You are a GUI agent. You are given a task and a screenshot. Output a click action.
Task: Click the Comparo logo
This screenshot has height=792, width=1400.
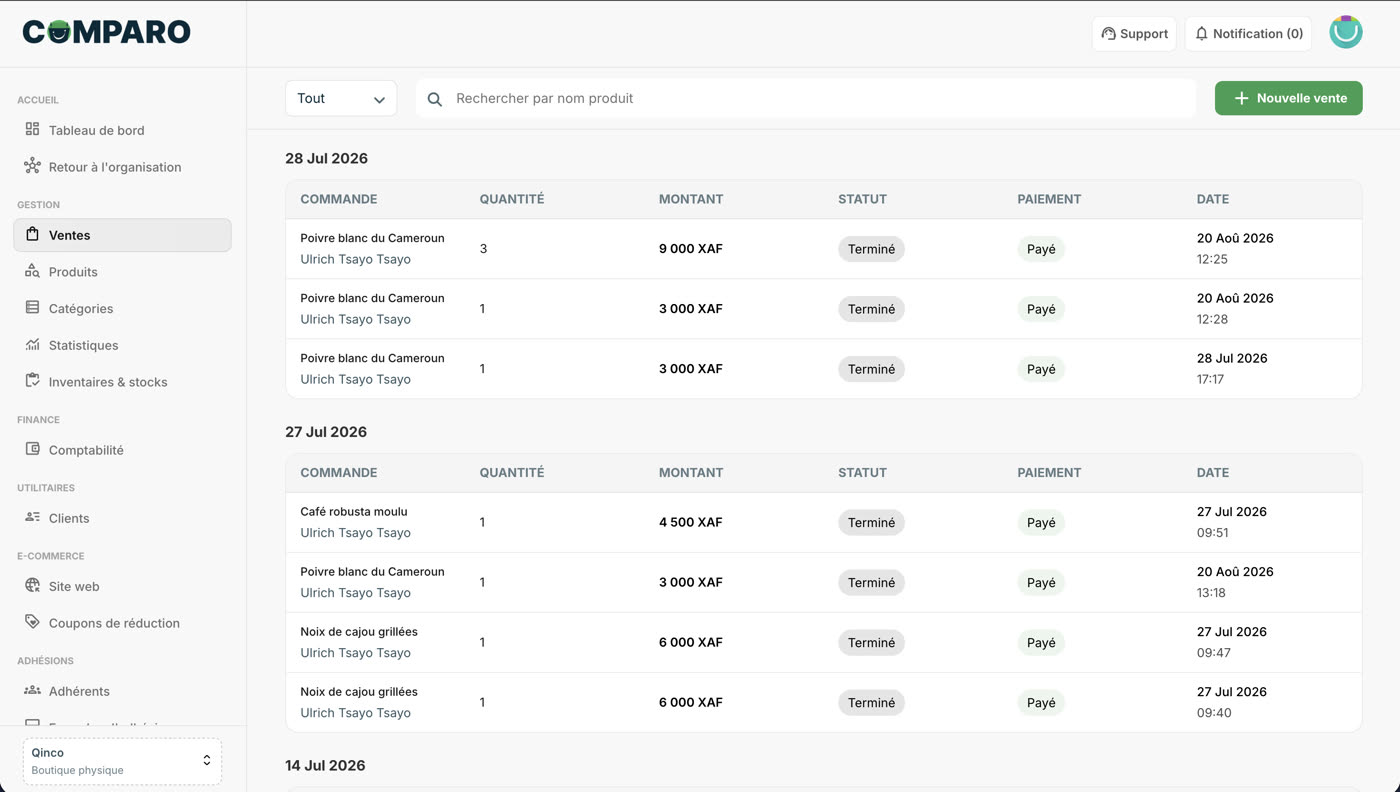point(107,32)
